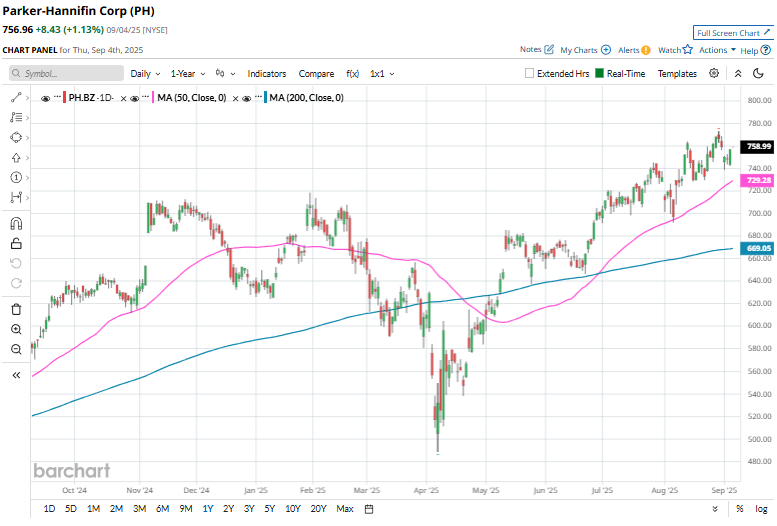
Task: Select the Max time range
Action: tap(345, 509)
